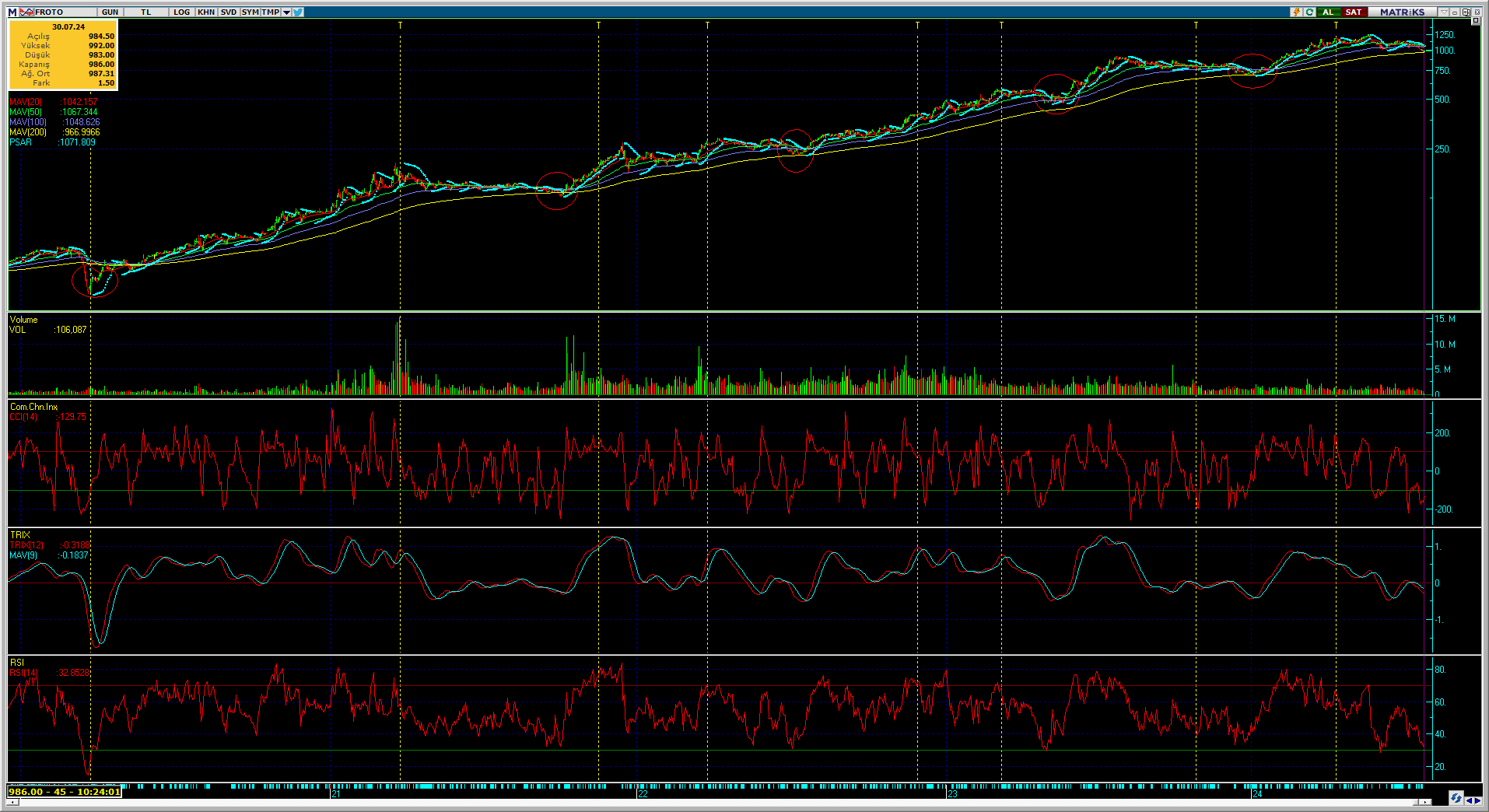Click the detach window icon

(1466, 12)
